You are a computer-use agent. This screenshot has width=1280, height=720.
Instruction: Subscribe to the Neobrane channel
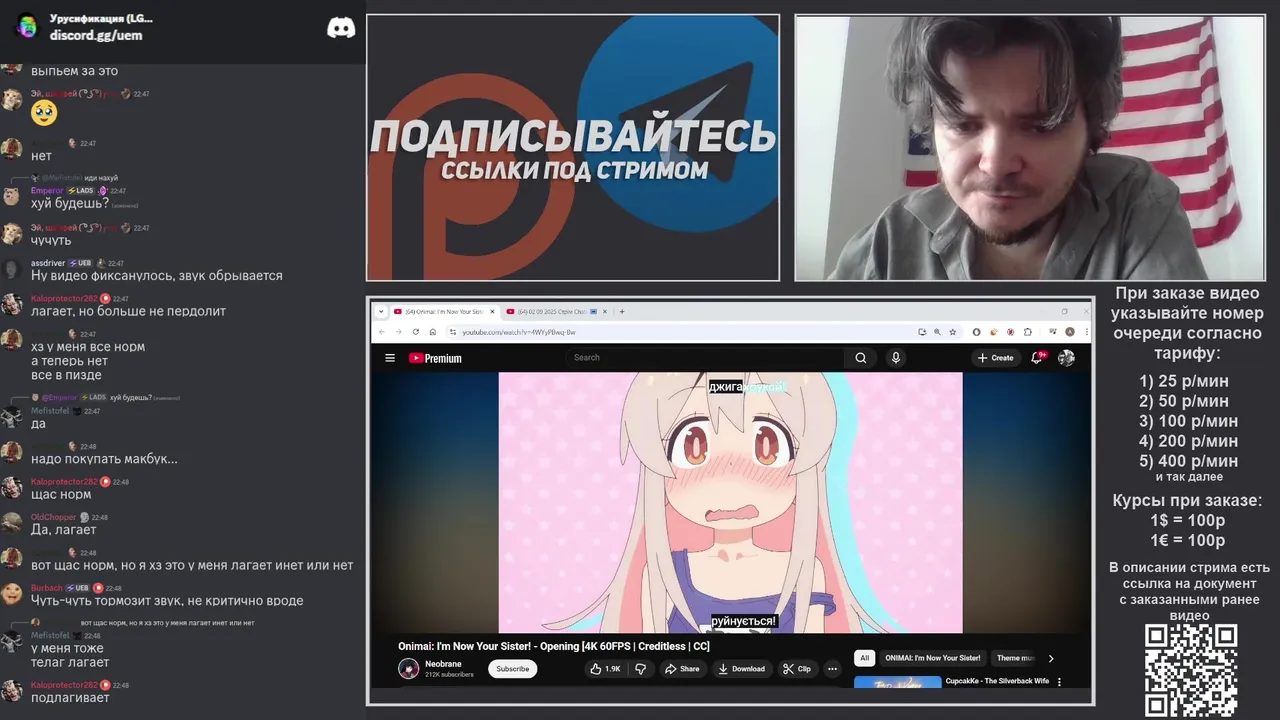(x=513, y=669)
